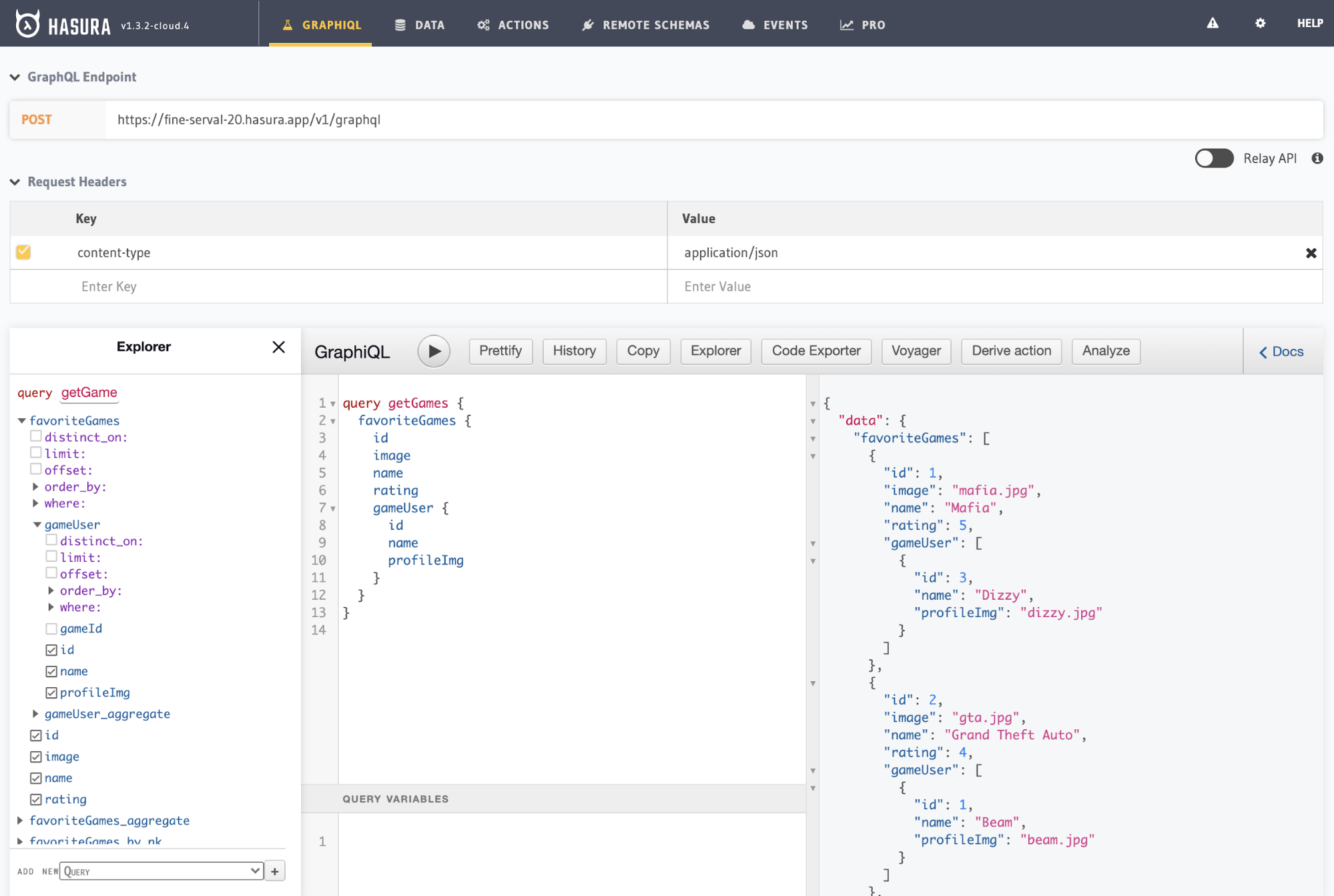Open query History
Screen dimensions: 1334x896
(x=574, y=351)
